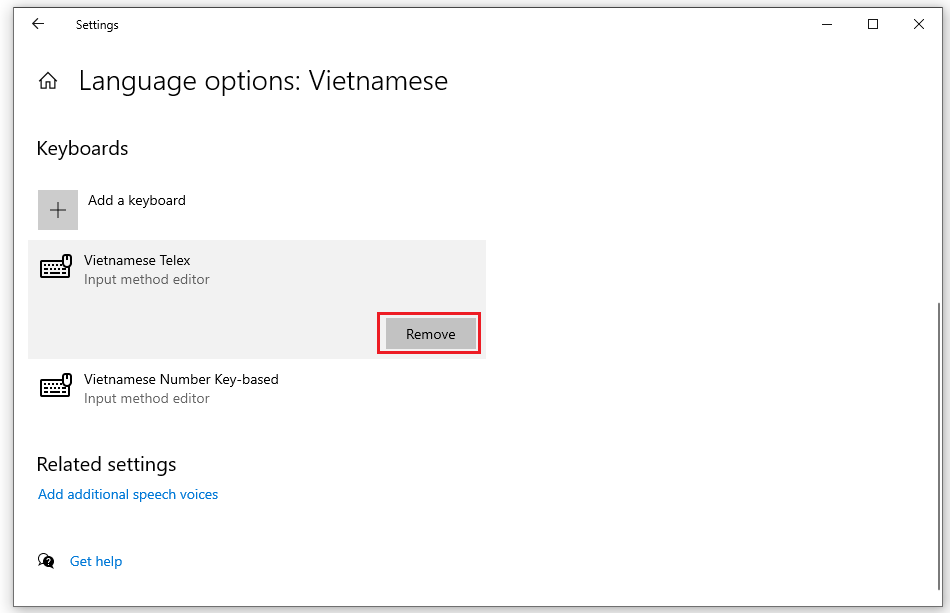Select the Home icon in Settings header
The height and width of the screenshot is (613, 950).
(x=47, y=80)
